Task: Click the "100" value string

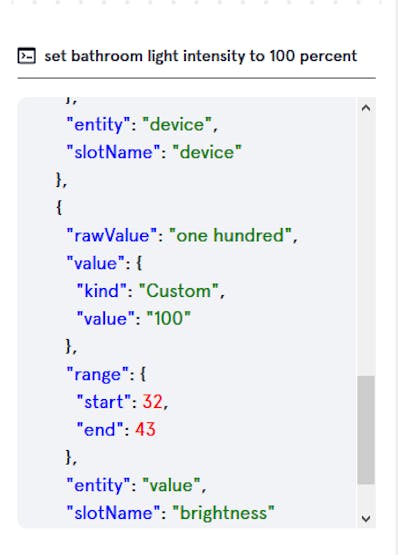Action: (x=169, y=319)
